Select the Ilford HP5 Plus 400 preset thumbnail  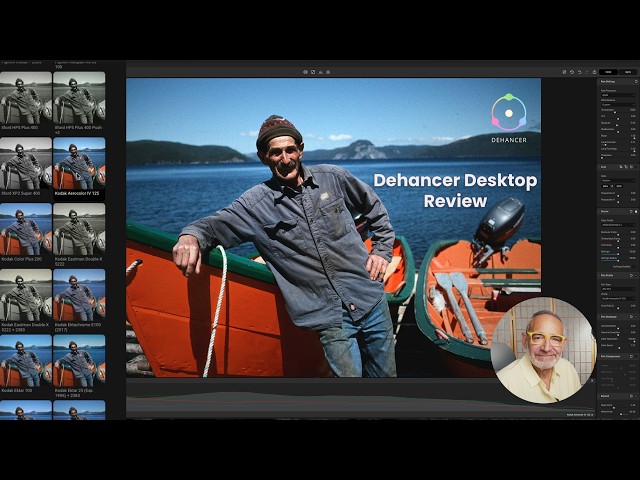pos(26,98)
